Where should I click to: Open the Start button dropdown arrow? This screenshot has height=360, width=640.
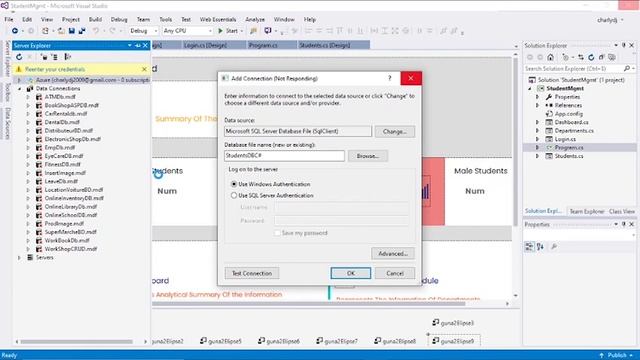point(242,31)
